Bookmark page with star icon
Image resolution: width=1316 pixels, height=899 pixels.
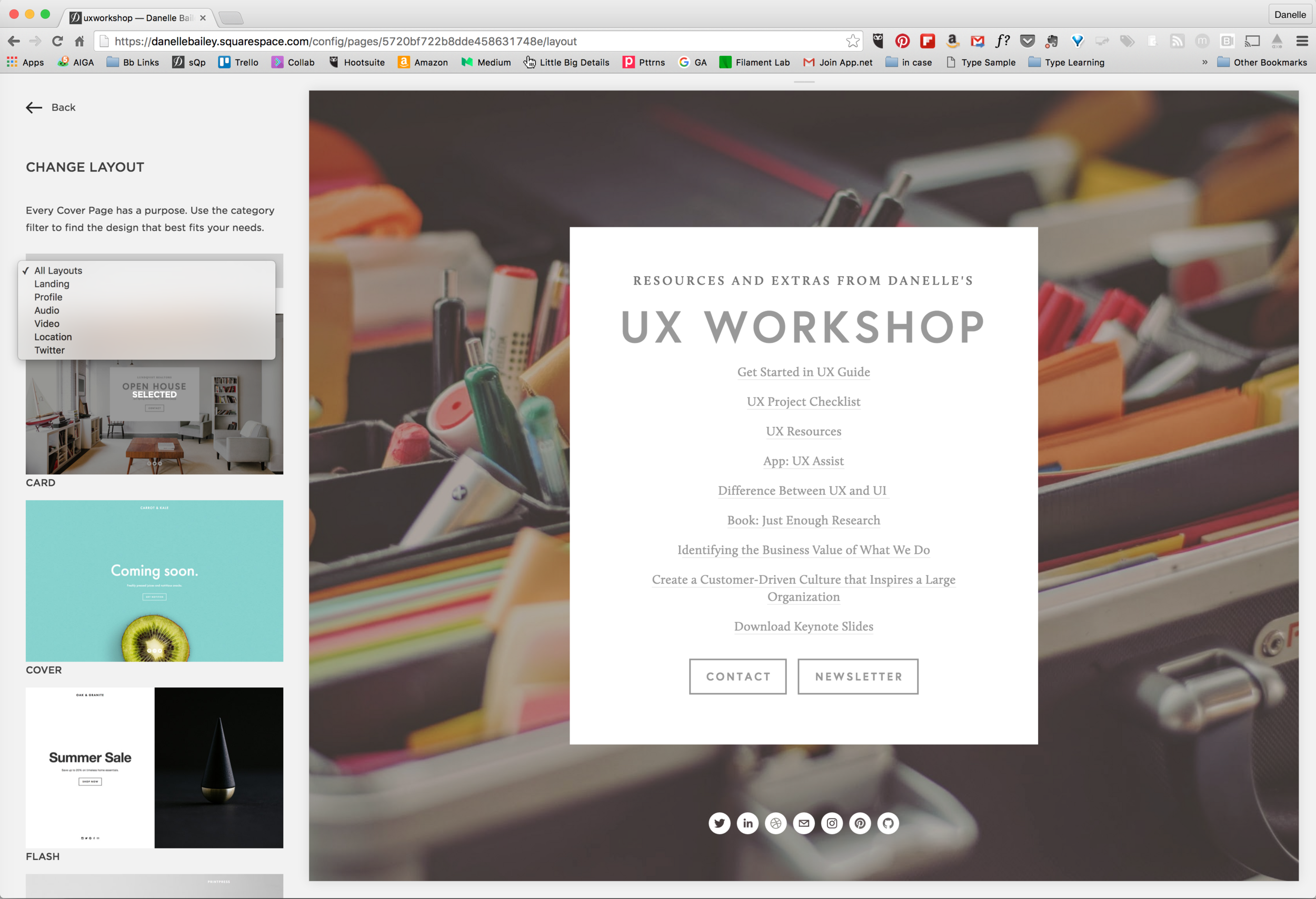click(852, 41)
